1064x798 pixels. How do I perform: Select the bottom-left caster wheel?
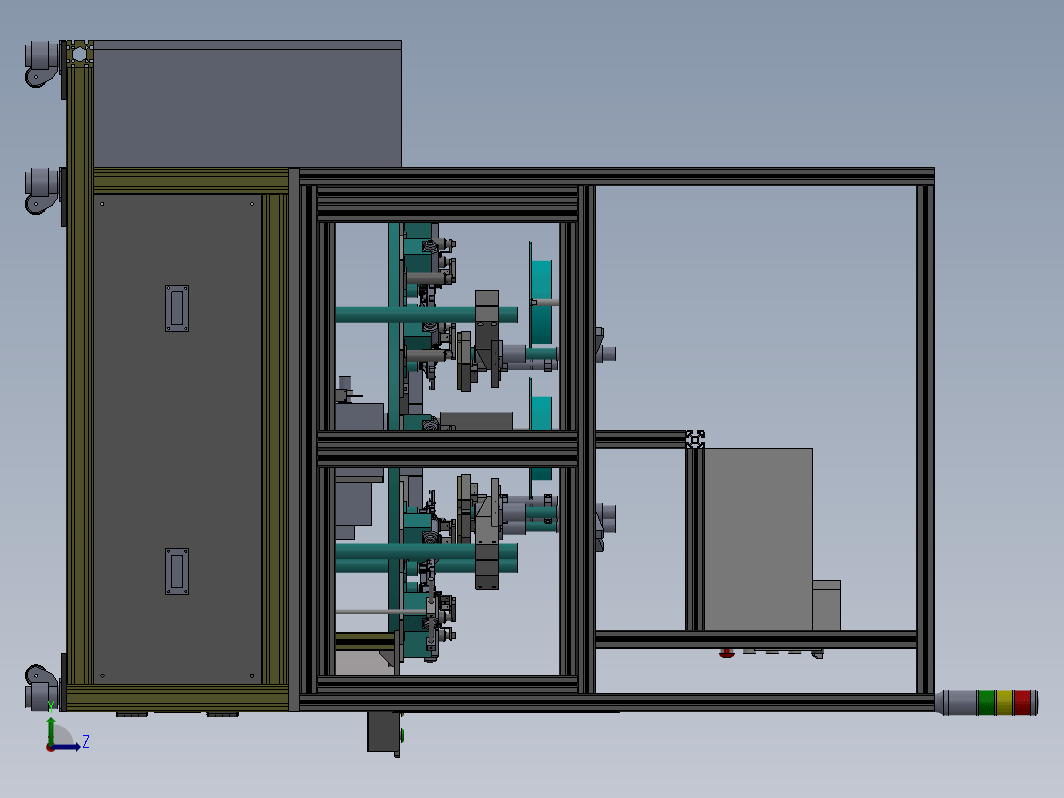42,687
